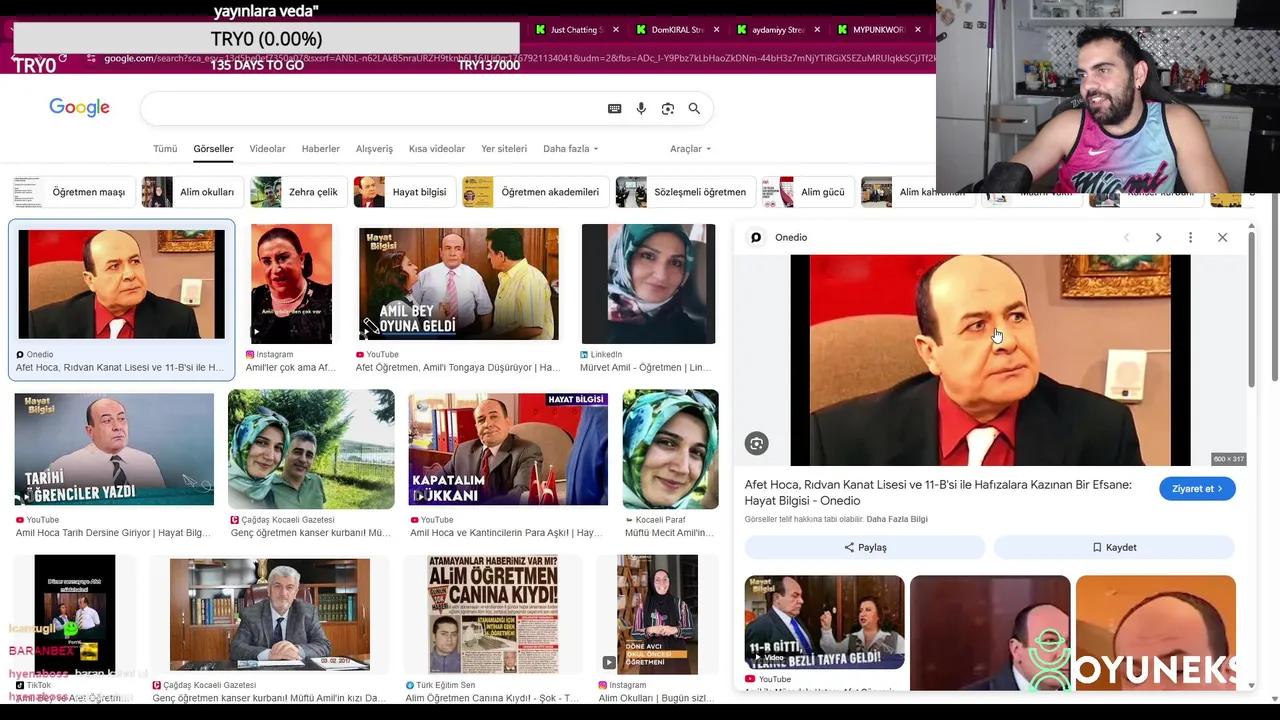Select the Görseller tab
1280x720 pixels.
pos(213,149)
